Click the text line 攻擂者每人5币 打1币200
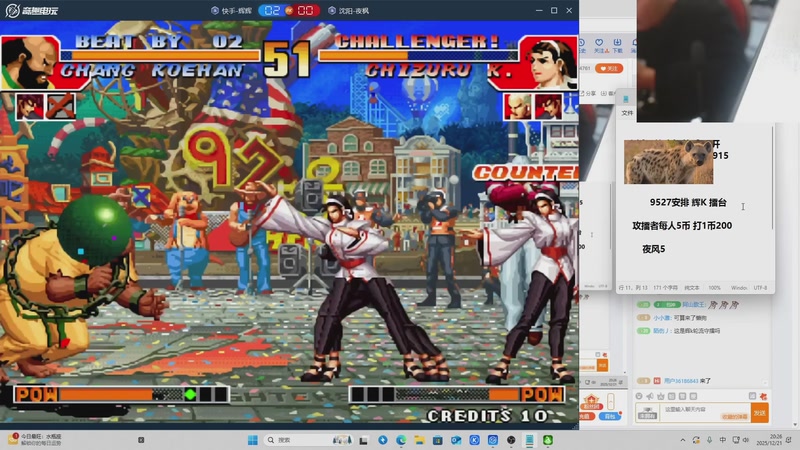This screenshot has width=800, height=450. [x=682, y=226]
